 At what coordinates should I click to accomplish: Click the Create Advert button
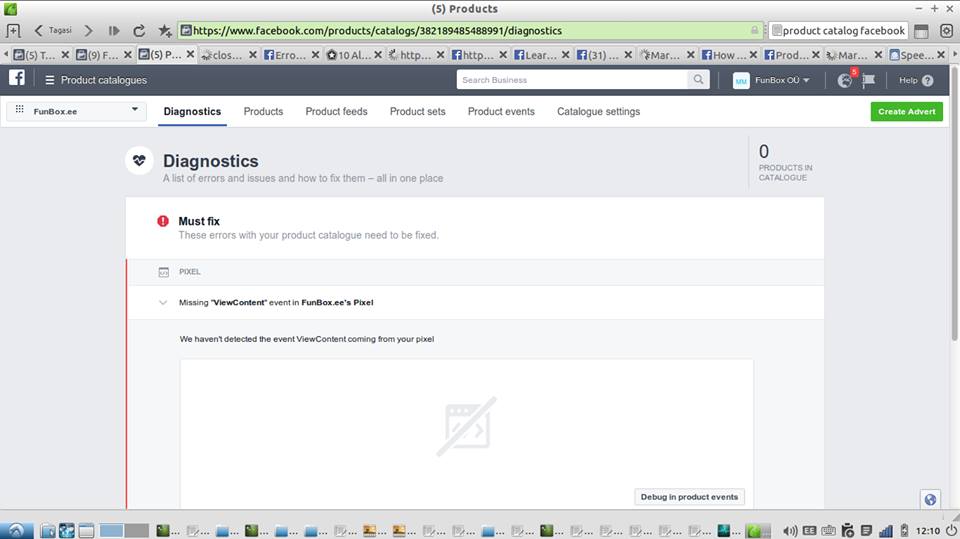[907, 111]
